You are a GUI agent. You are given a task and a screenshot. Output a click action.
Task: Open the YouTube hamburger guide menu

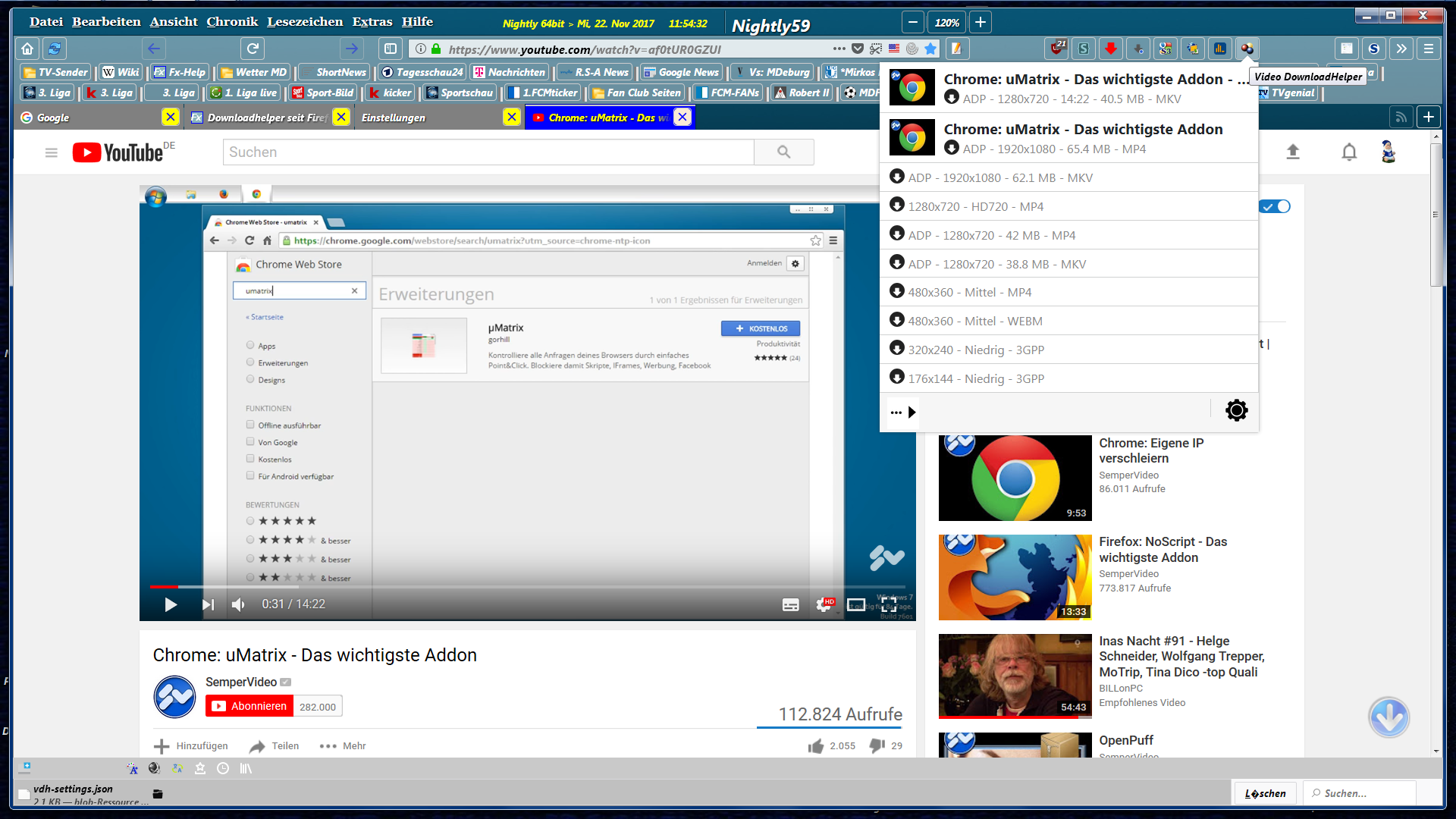coord(52,152)
